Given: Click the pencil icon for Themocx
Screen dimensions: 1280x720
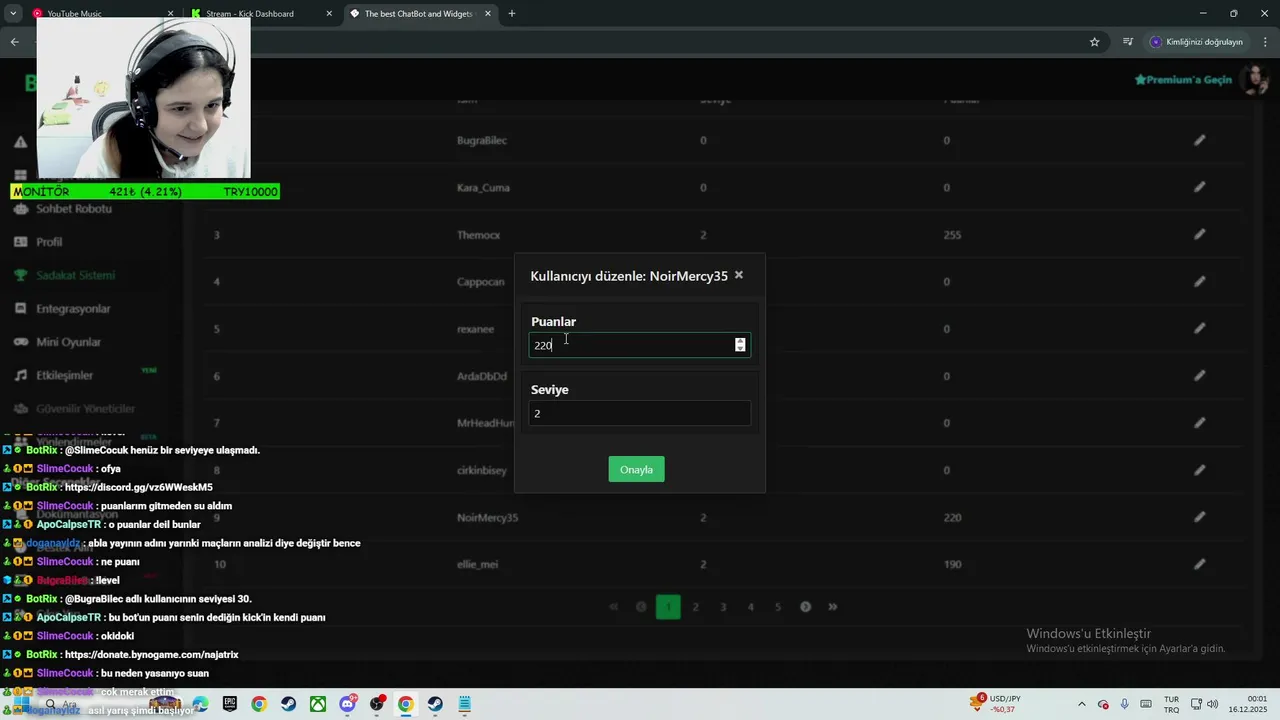Looking at the screenshot, I should point(1200,235).
